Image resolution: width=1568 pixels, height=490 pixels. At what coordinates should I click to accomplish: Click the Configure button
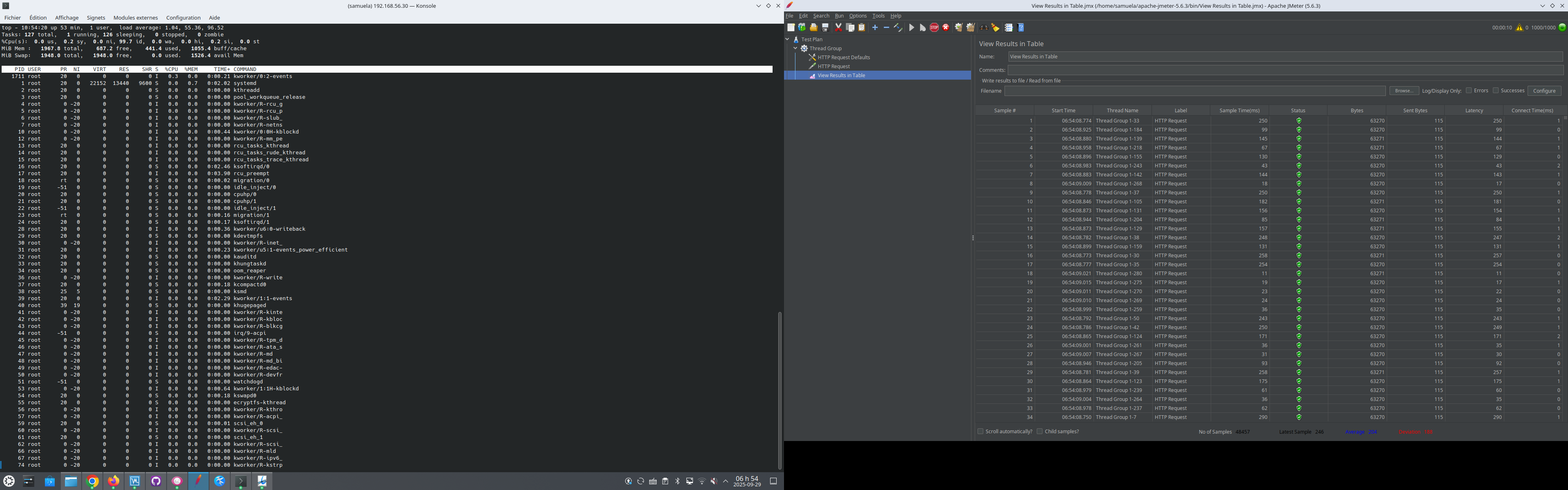(x=1543, y=91)
